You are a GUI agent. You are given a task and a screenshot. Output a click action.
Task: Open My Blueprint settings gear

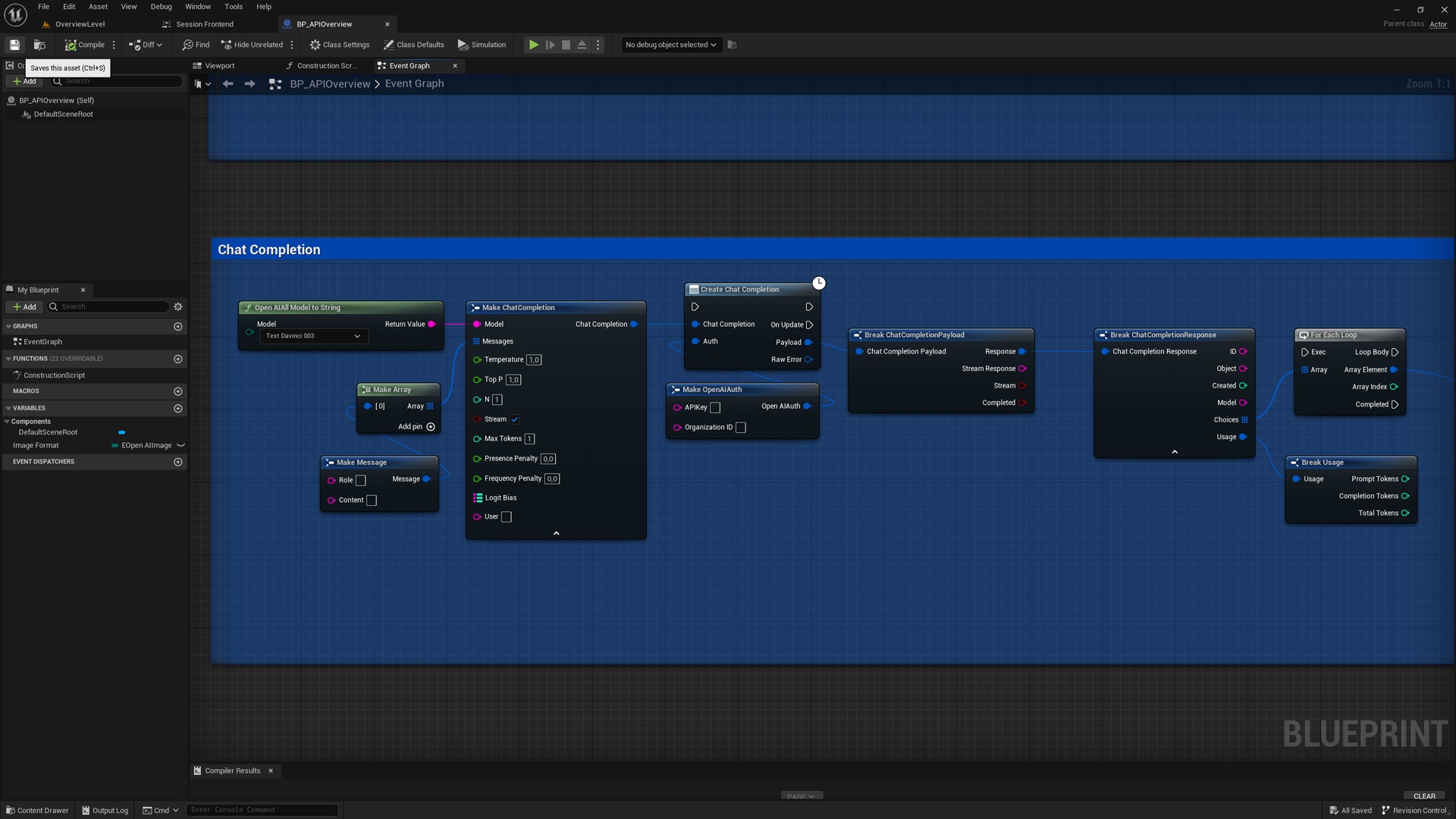pos(178,307)
